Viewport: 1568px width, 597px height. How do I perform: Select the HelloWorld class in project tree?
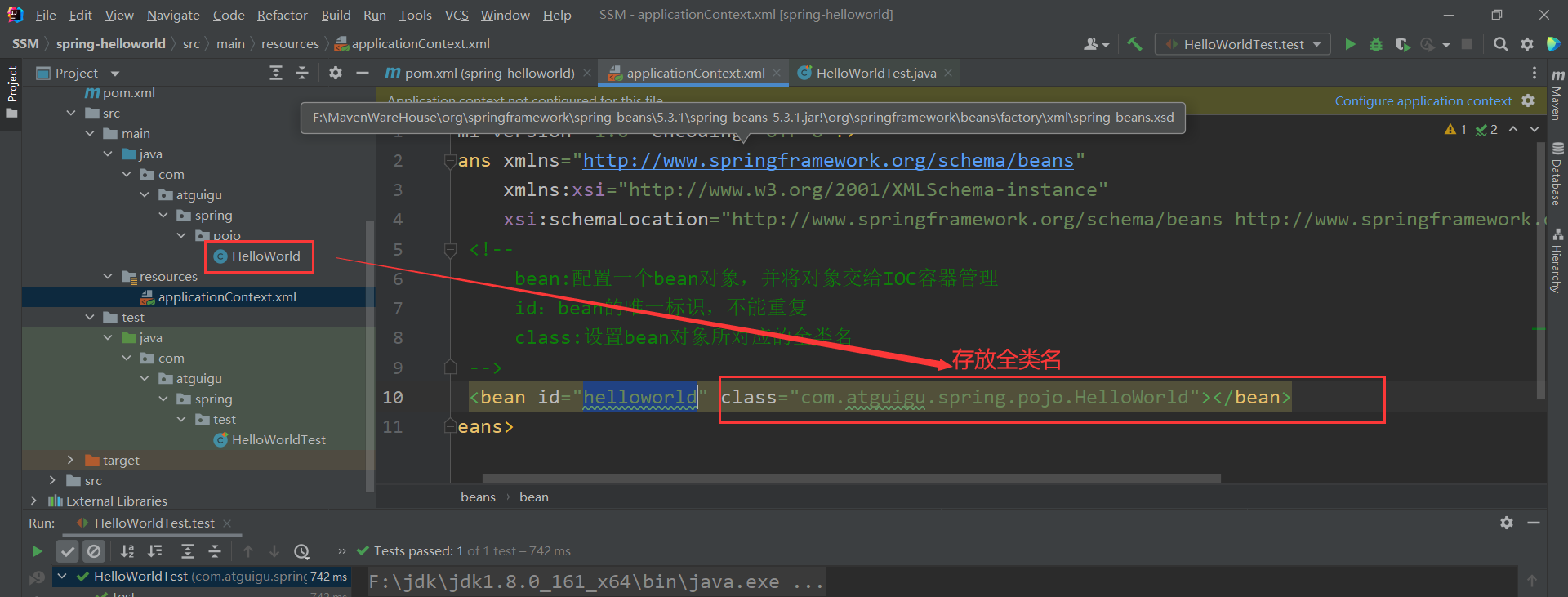(256, 256)
